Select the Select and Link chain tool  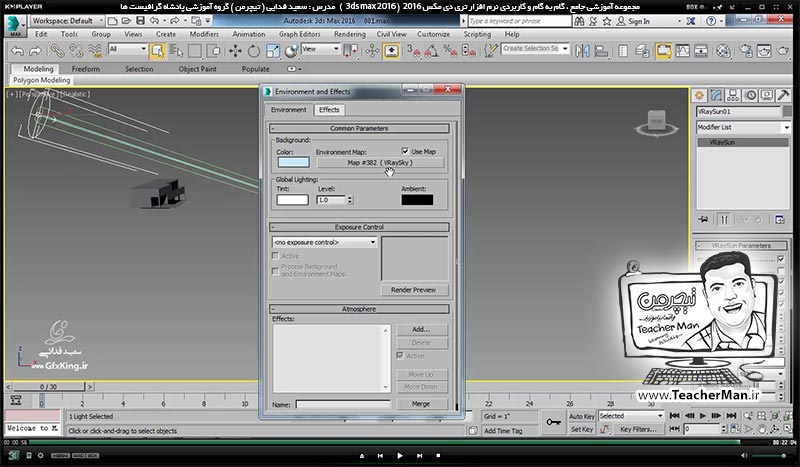pos(57,51)
